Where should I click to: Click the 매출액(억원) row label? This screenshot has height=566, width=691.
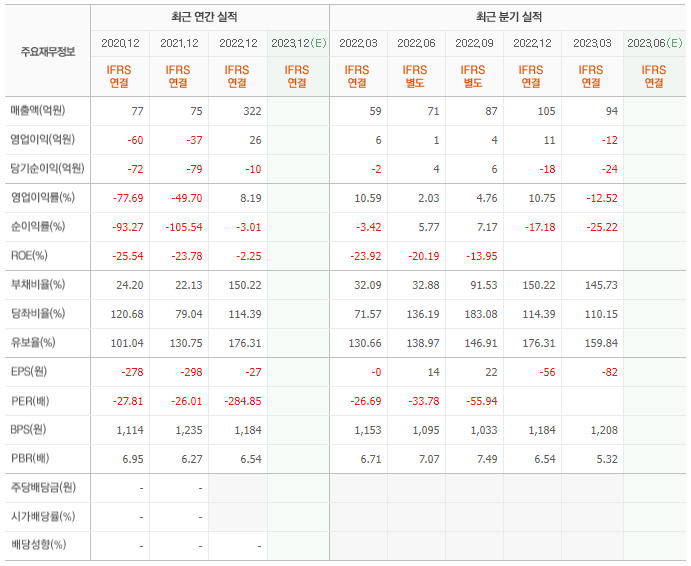coord(38,110)
